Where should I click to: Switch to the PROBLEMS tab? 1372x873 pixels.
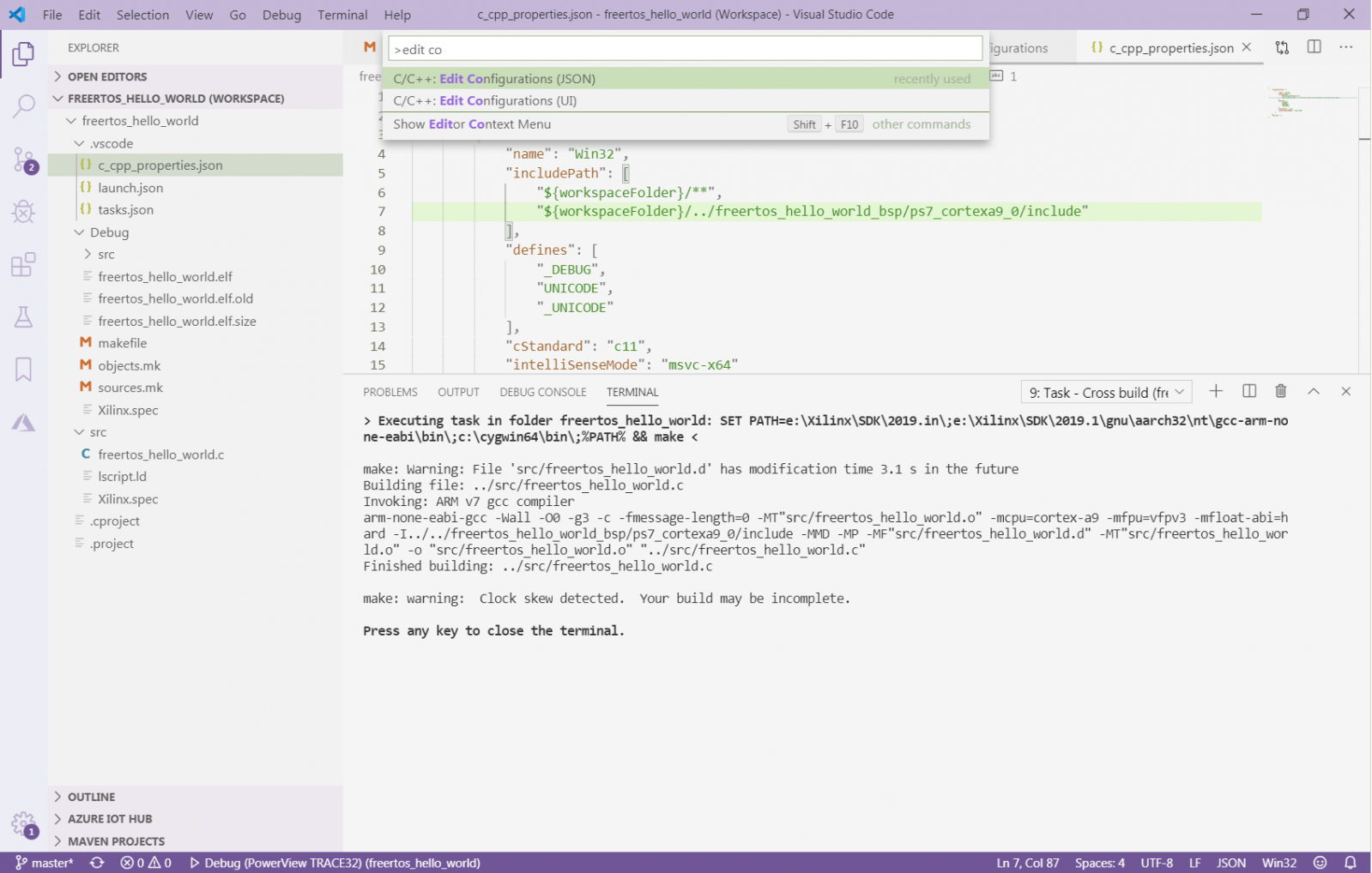pos(390,392)
